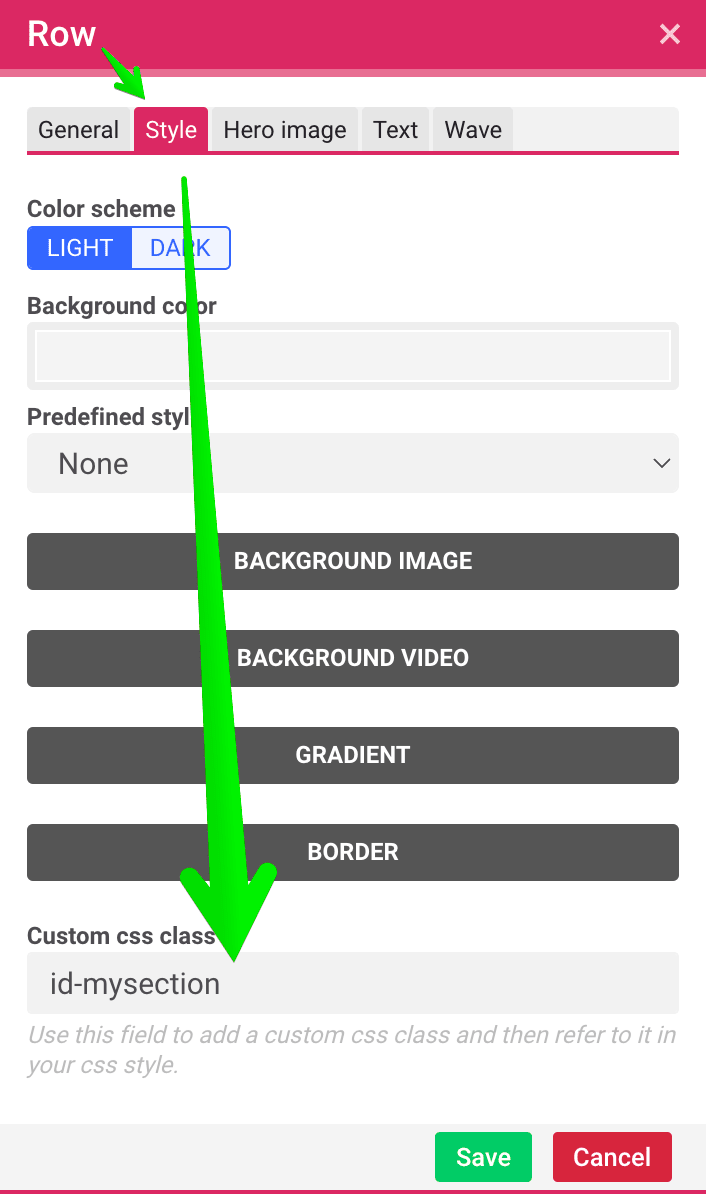Click the chevron arrow of Predefined style
Viewport: 706px width, 1194px height.
coord(661,463)
